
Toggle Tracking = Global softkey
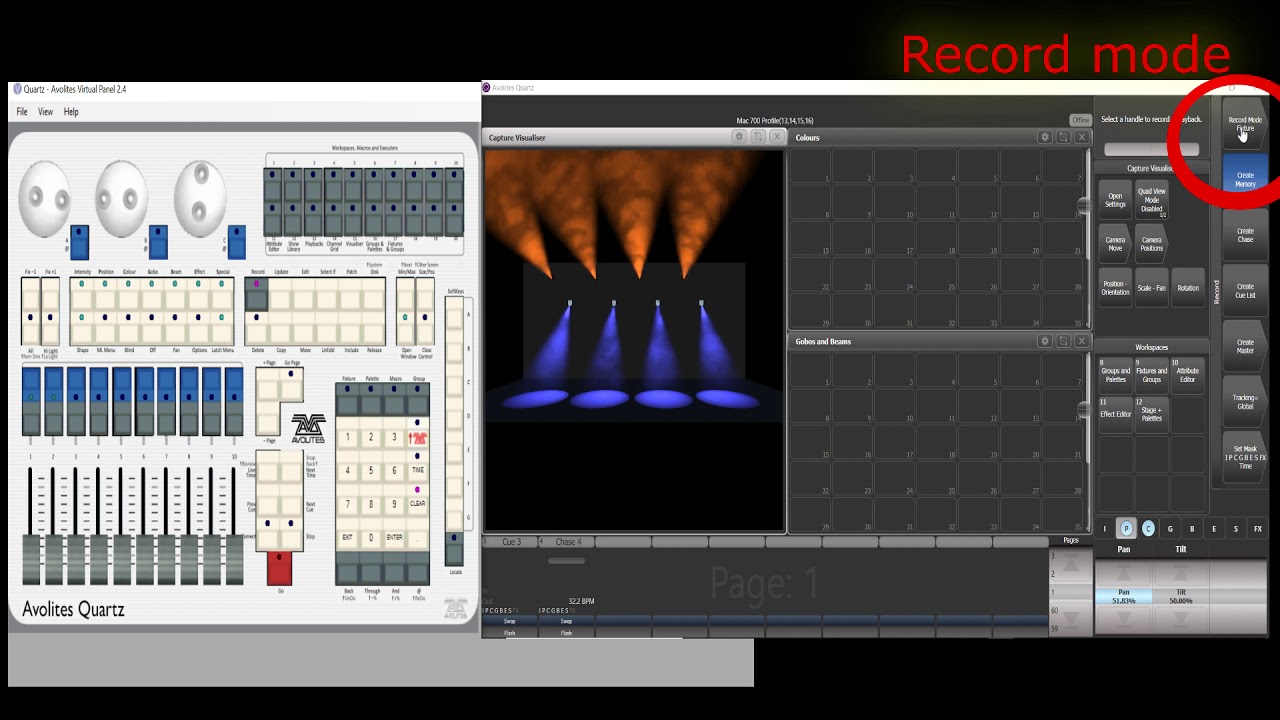pyautogui.click(x=1245, y=402)
